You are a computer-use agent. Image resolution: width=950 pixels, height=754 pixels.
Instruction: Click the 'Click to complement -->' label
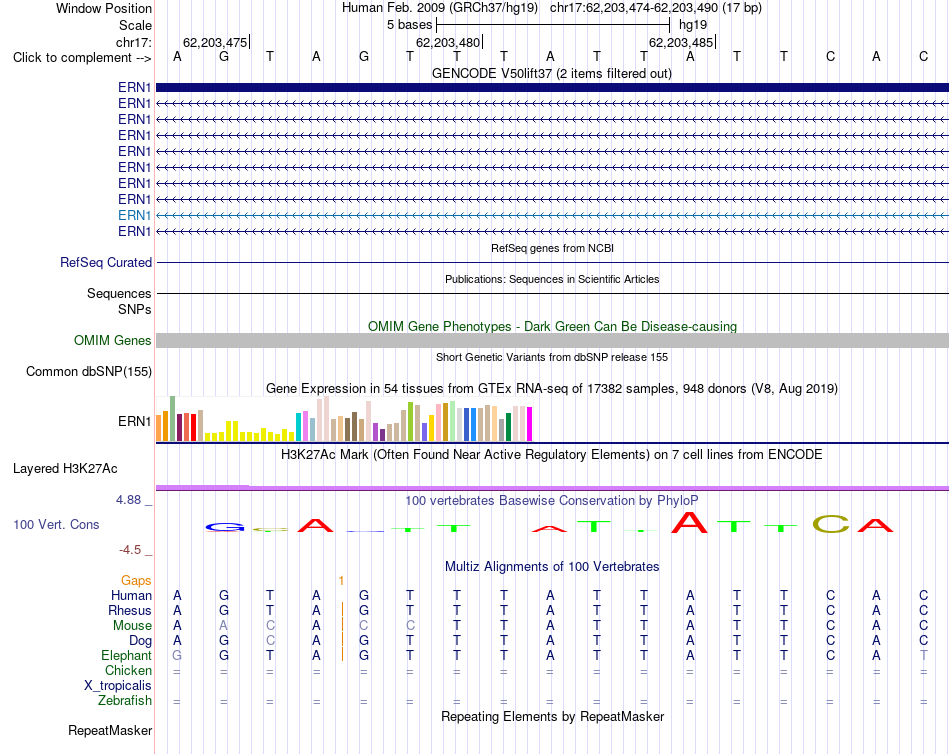(82, 58)
